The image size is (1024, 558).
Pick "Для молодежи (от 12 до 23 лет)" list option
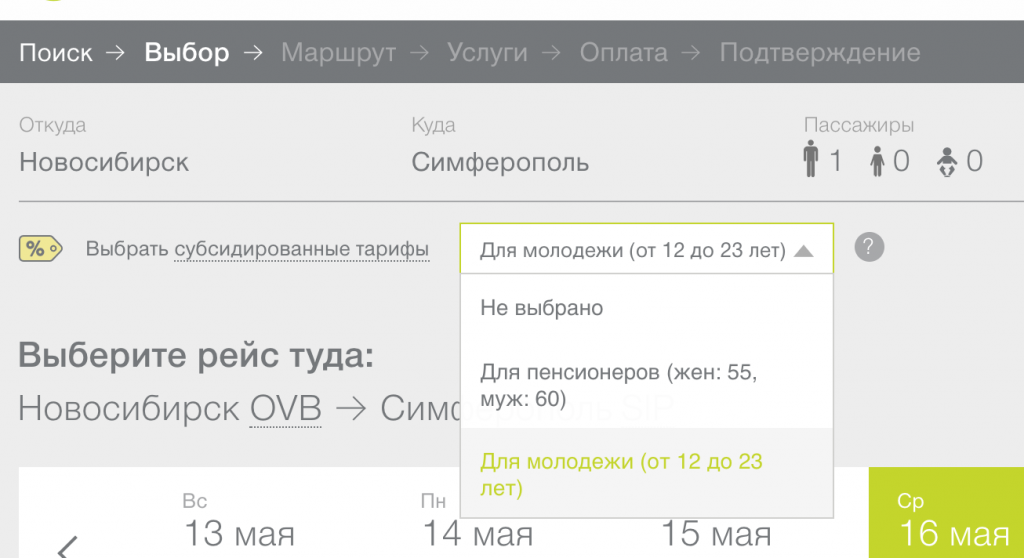(x=621, y=475)
